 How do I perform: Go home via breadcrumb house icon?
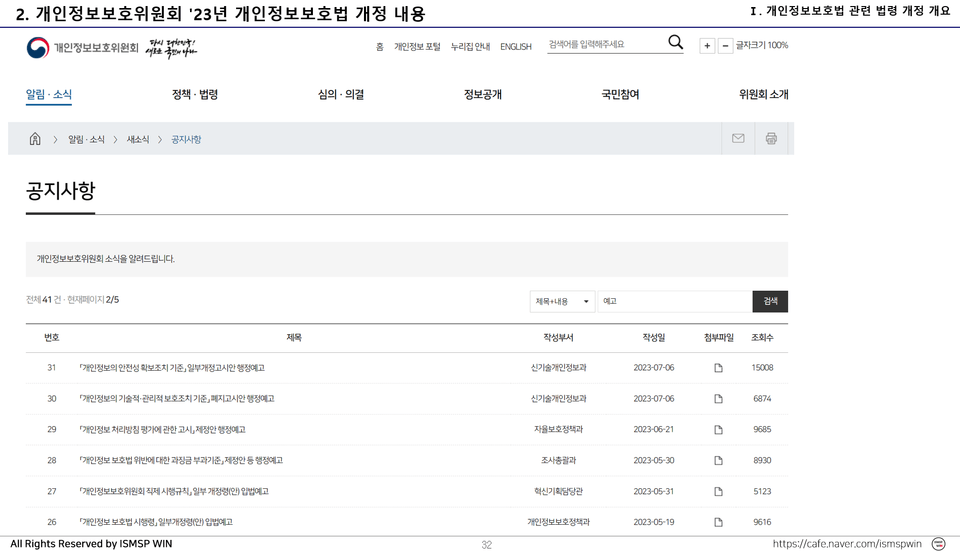pyautogui.click(x=35, y=139)
